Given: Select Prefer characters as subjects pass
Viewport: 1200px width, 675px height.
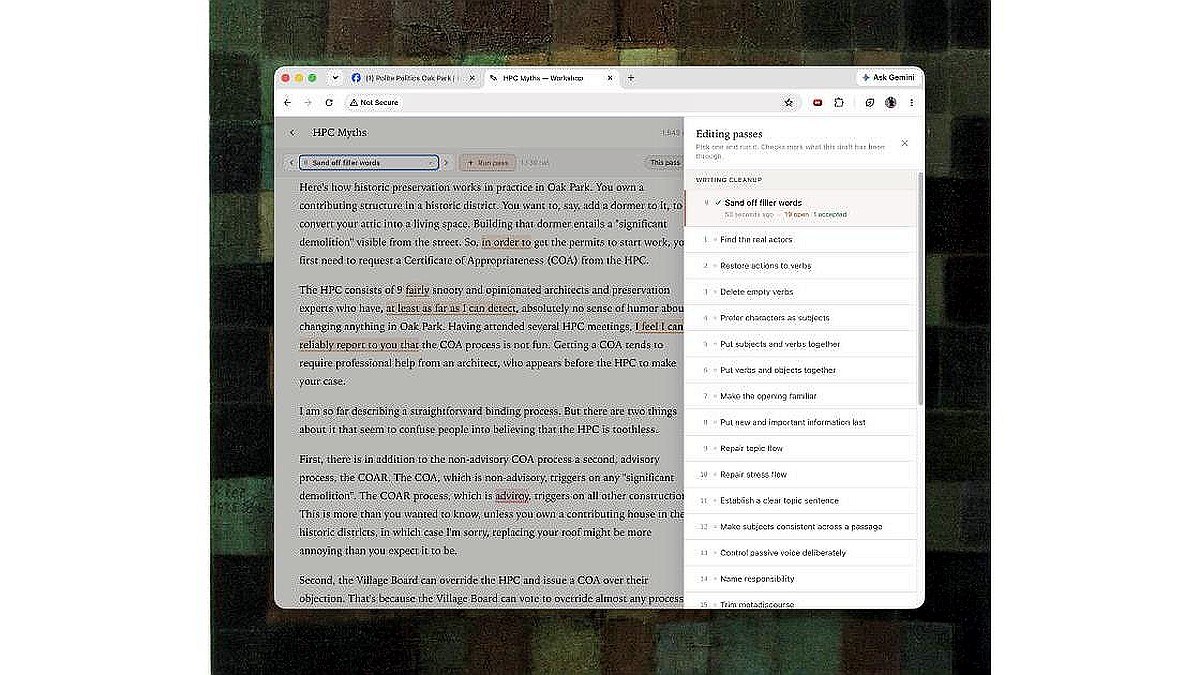Looking at the screenshot, I should tap(800, 318).
